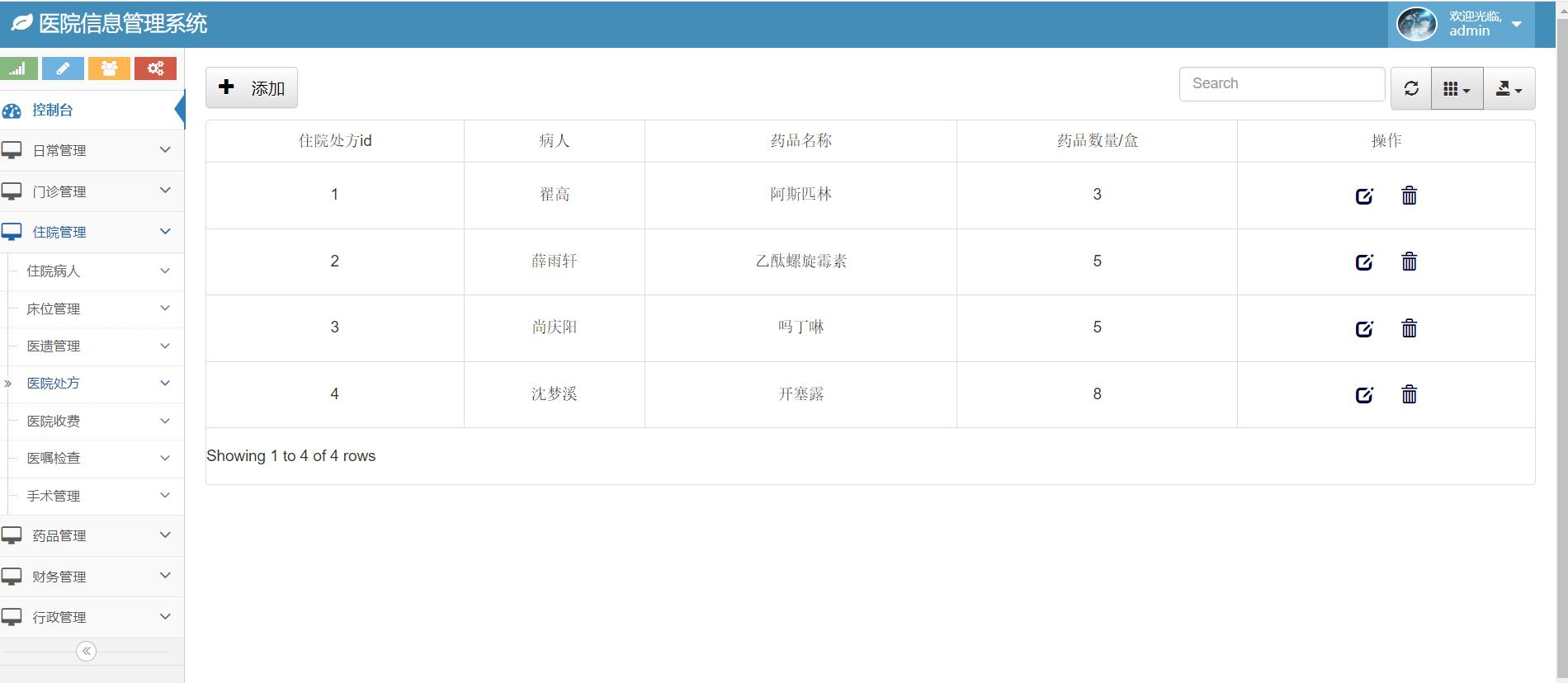The height and width of the screenshot is (683, 1568).
Task: Collapse the 住院管理 menu
Action: coord(92,232)
